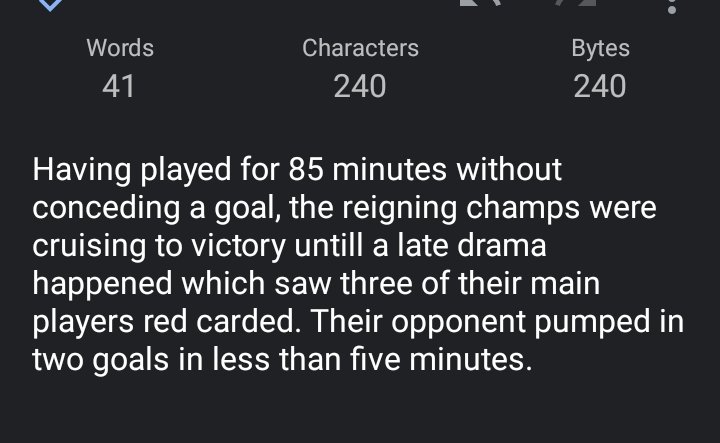Viewport: 720px width, 443px height.
Task: Click the word "conceding" in the paragraph
Action: coord(106,208)
